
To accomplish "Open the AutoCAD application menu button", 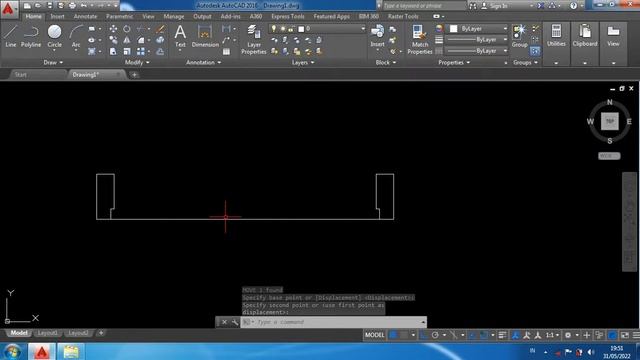I will click(8, 8).
